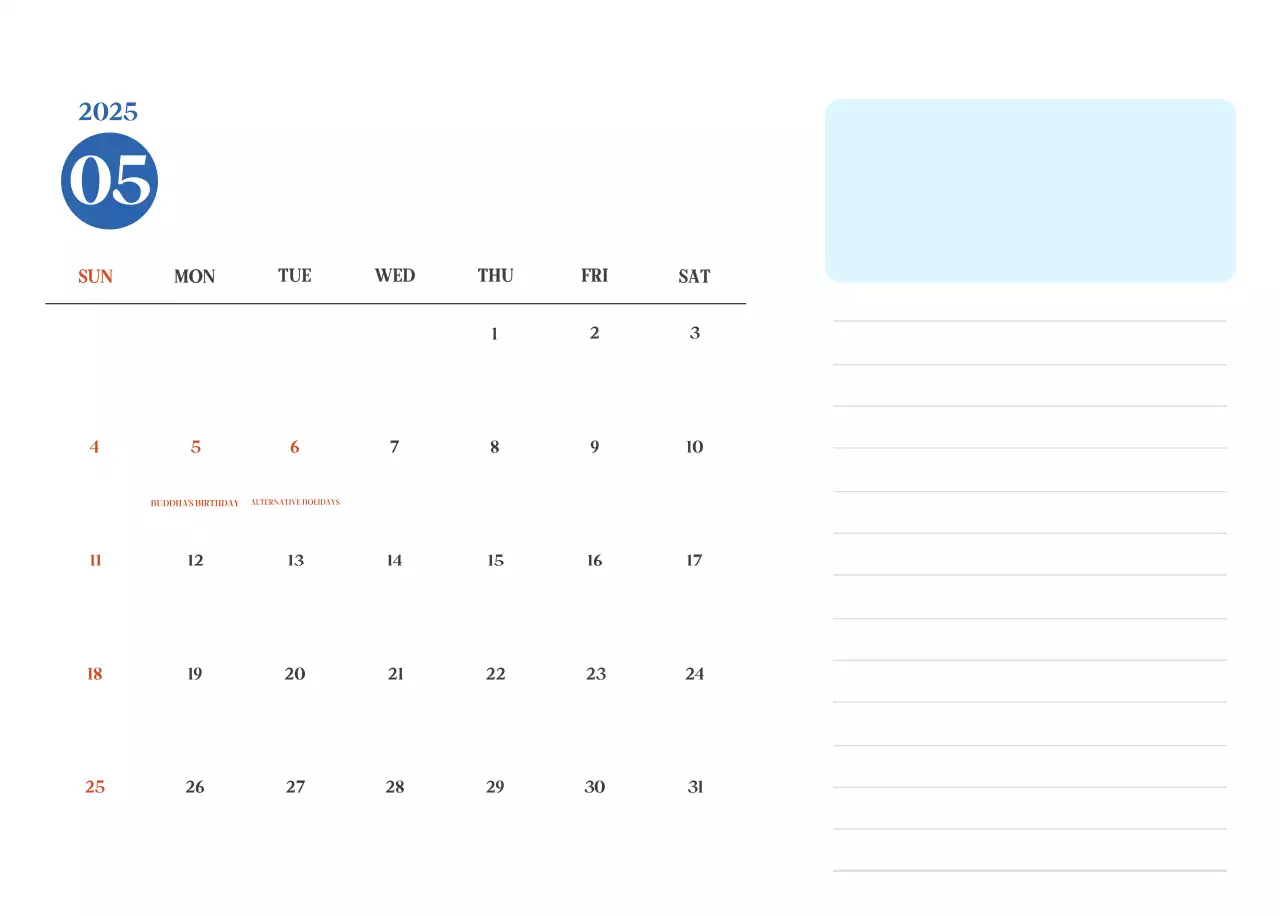Click the MON column header
This screenshot has width=1280, height=916.
(x=194, y=276)
